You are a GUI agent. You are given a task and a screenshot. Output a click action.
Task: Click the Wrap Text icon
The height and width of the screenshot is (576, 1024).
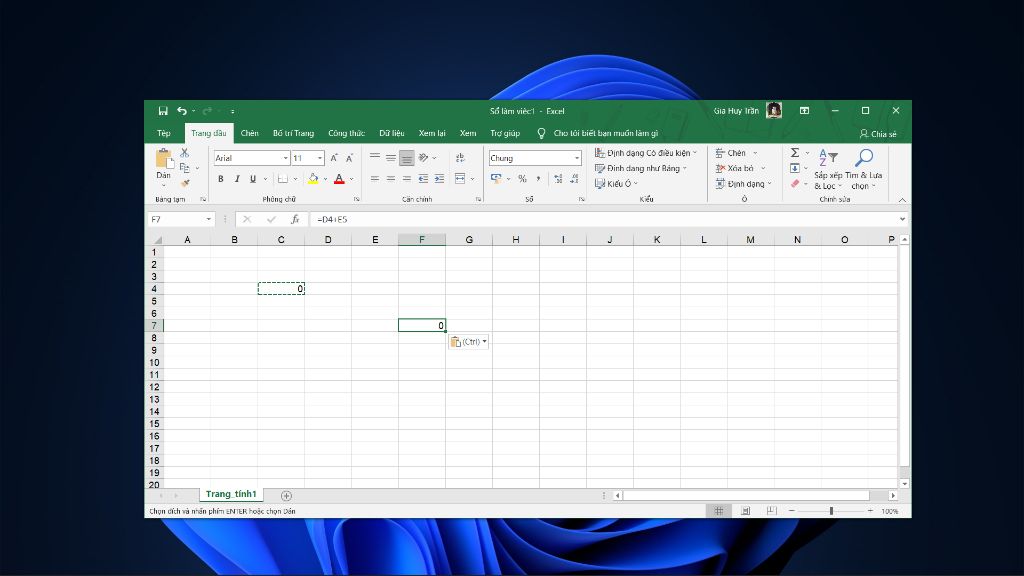click(460, 158)
